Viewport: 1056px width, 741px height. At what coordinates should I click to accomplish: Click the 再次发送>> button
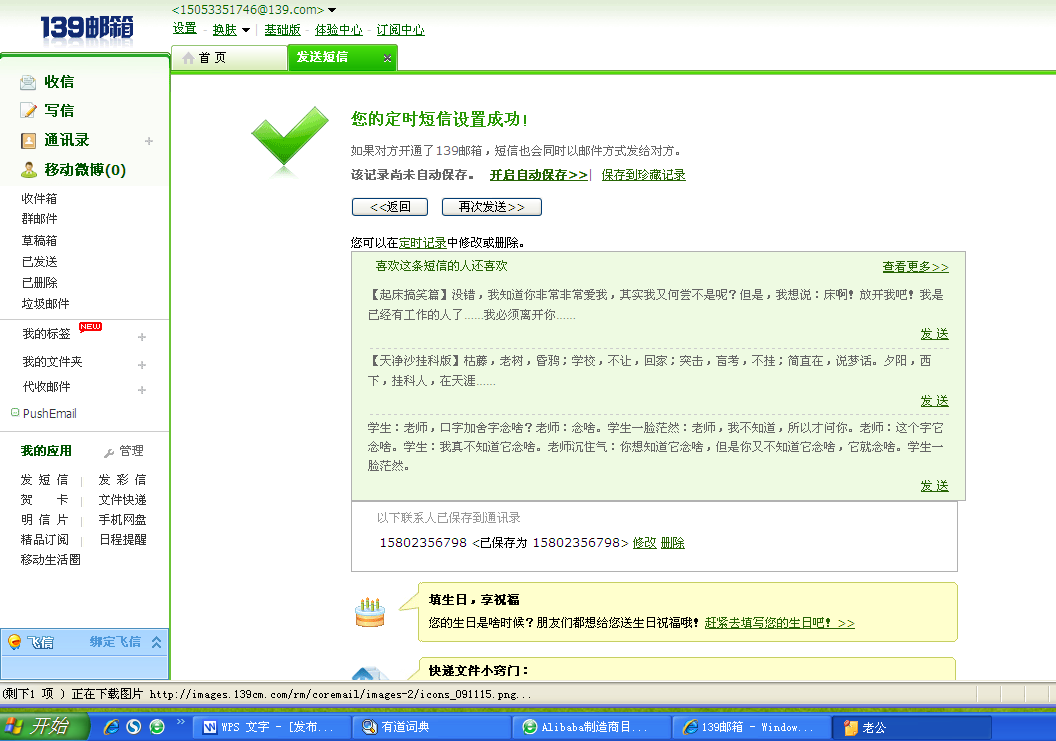[492, 207]
